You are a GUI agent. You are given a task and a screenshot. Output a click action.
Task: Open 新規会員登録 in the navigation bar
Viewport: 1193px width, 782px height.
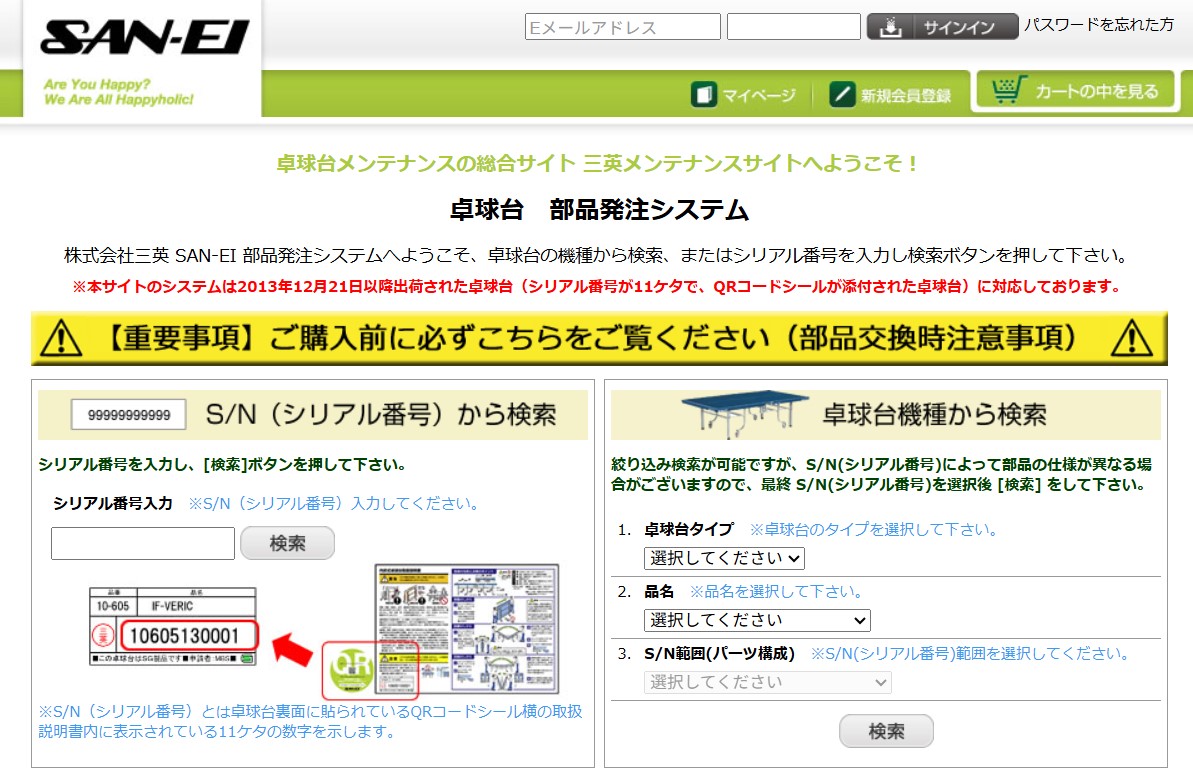pos(890,95)
